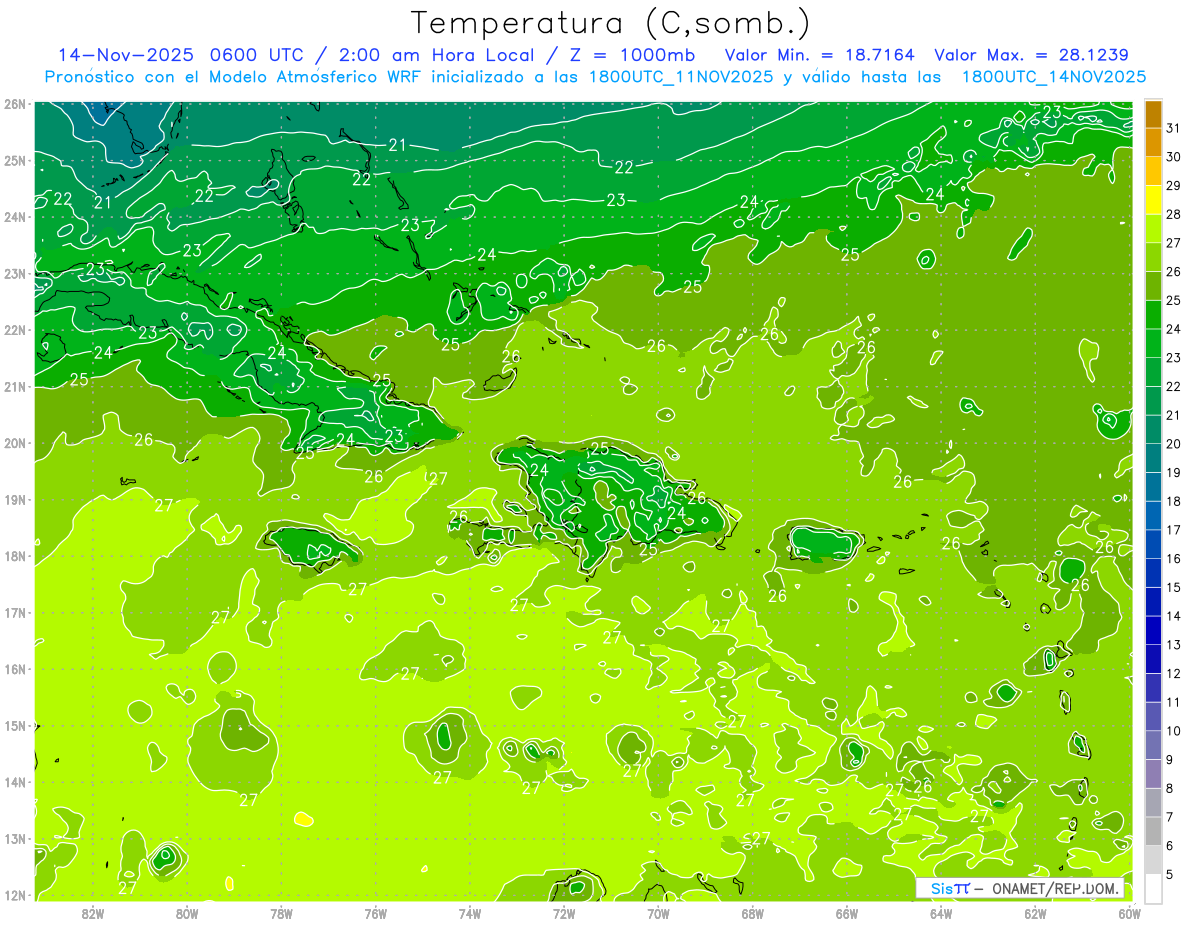Click the 74W longitude axis label
The image size is (1200, 927).
469,913
